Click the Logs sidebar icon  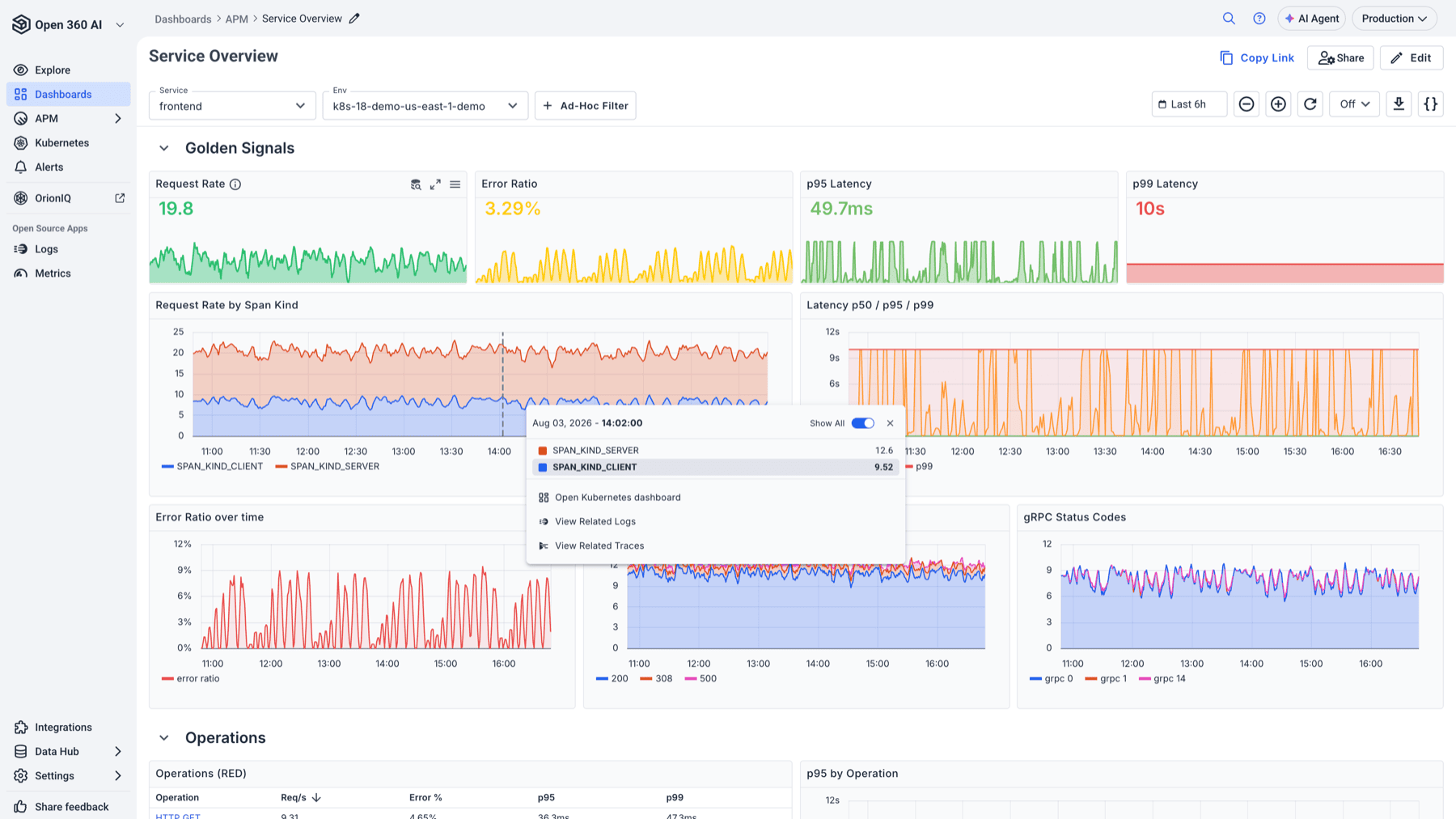(21, 249)
